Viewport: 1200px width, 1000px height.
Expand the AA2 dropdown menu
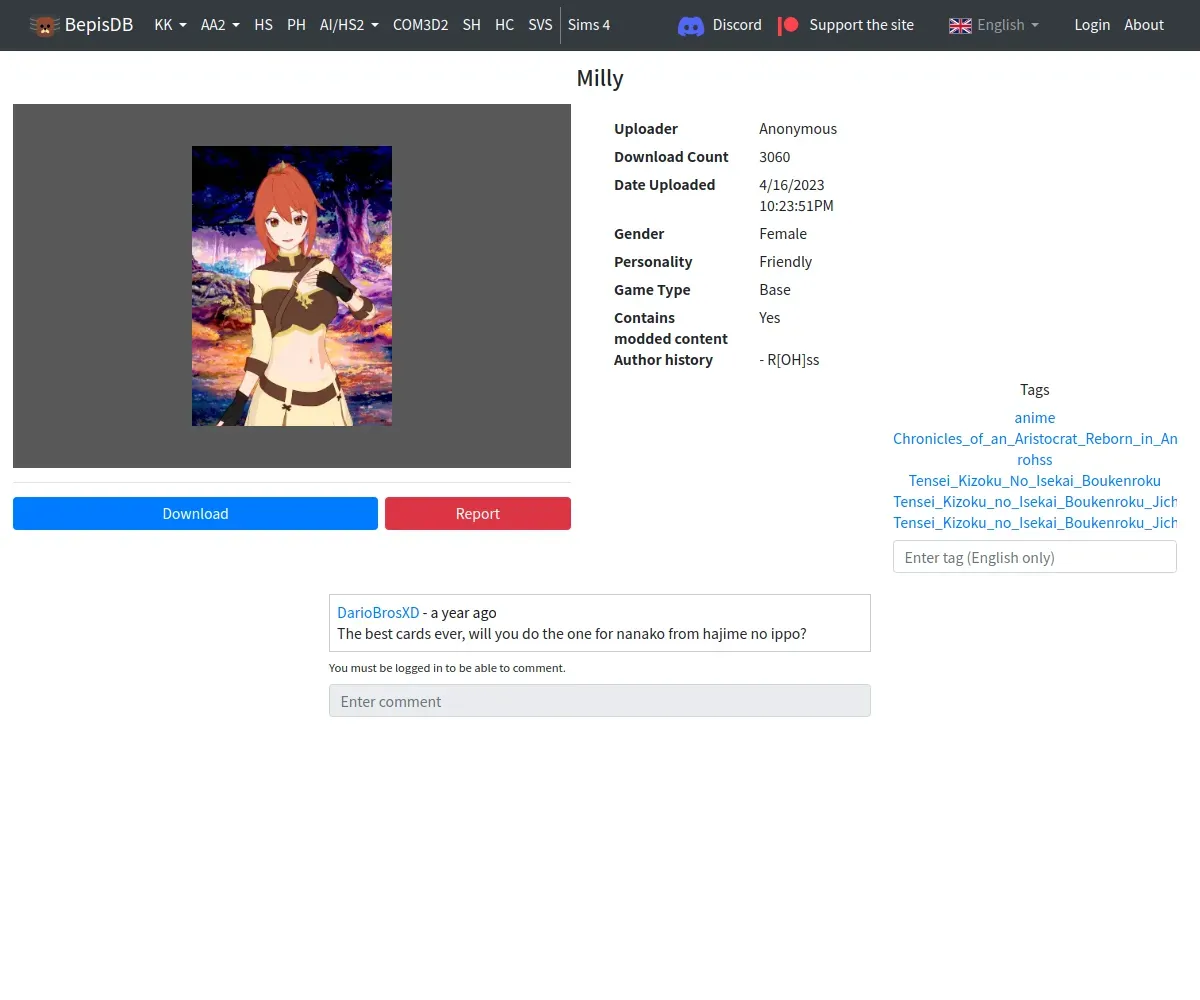(x=220, y=25)
